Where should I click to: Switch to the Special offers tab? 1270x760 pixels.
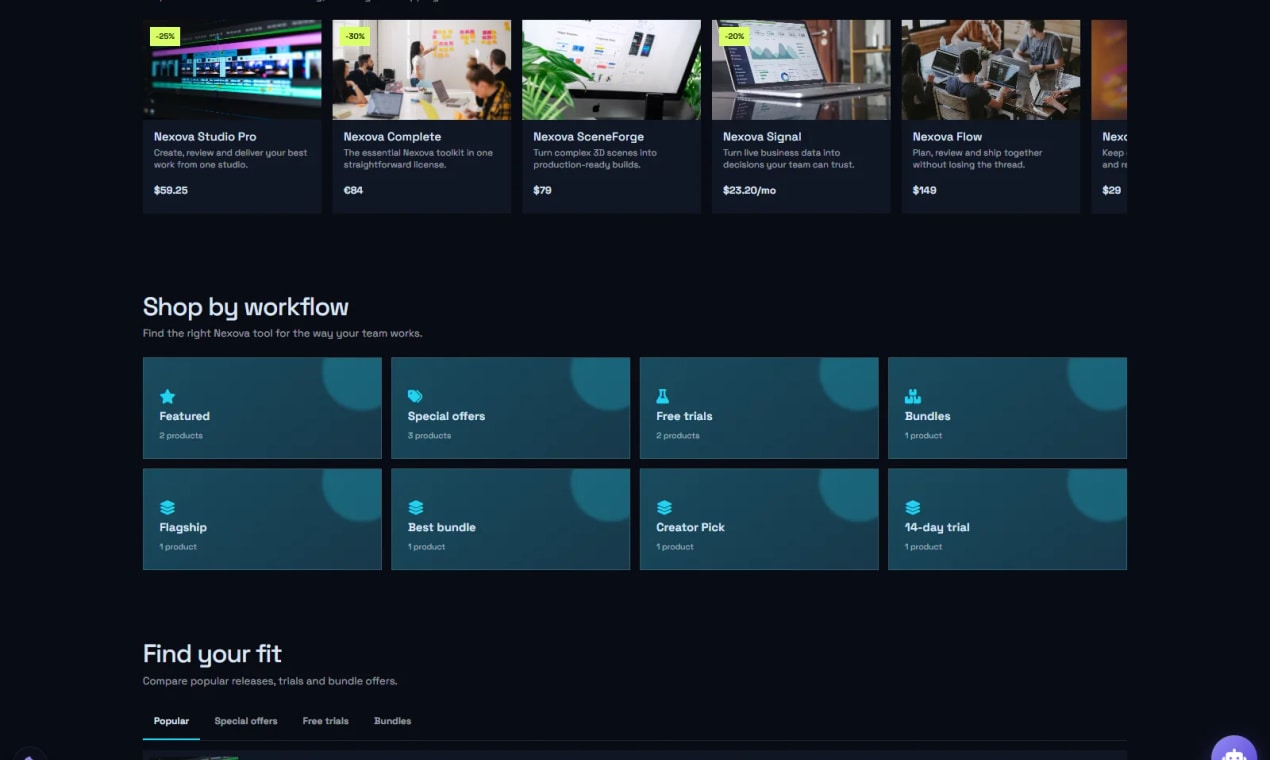(246, 721)
